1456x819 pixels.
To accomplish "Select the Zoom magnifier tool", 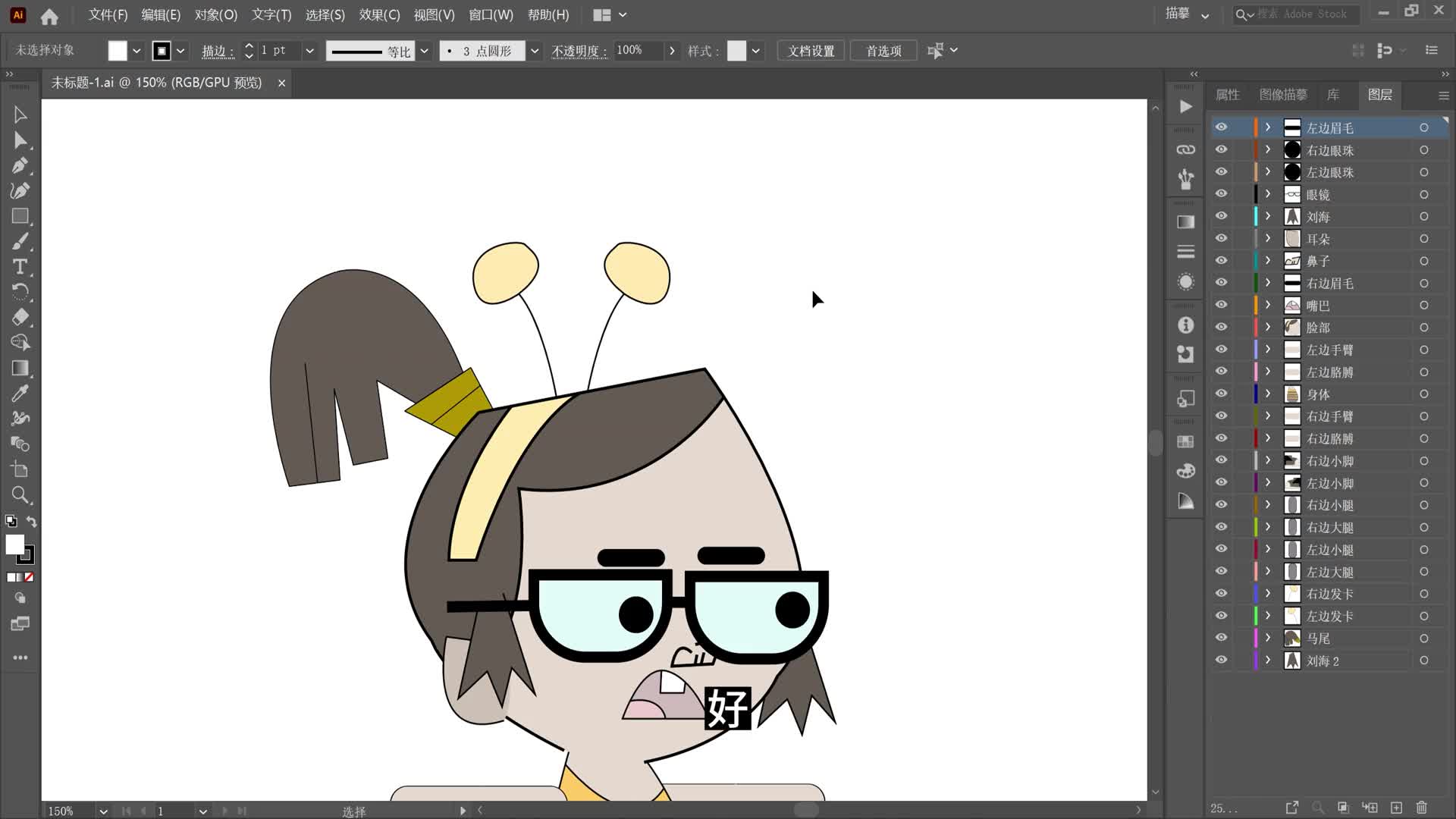I will [x=20, y=495].
